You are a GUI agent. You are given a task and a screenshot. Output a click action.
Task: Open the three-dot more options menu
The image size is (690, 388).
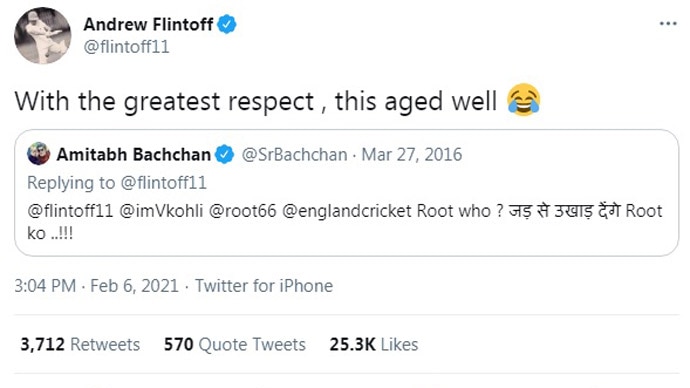click(x=668, y=24)
